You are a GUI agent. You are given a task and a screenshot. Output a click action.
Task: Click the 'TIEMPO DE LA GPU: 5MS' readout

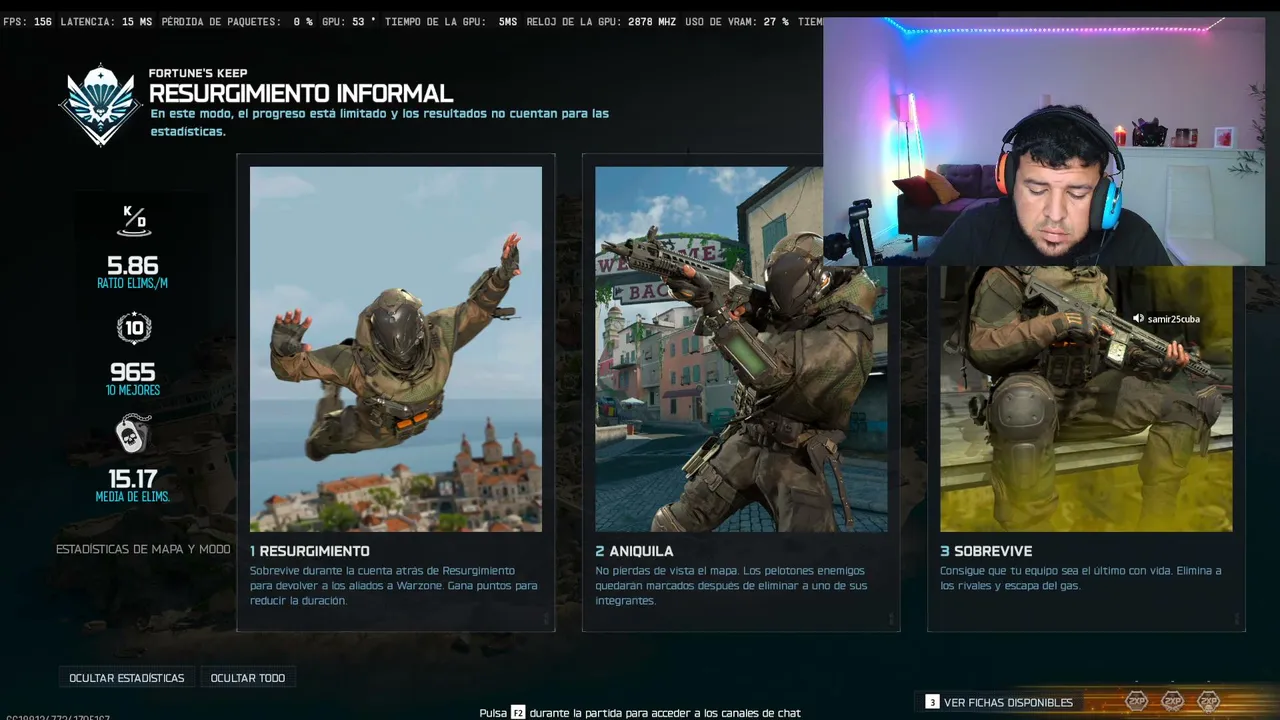(x=451, y=21)
